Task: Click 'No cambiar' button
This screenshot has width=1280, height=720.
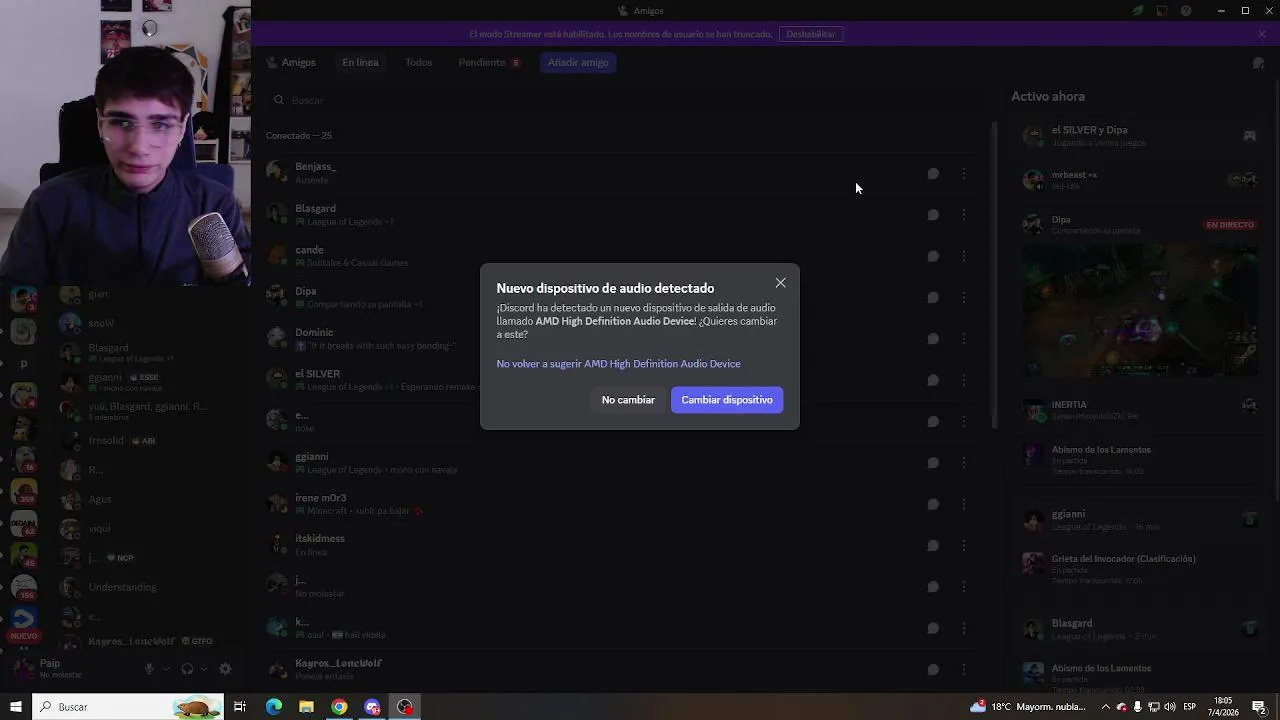Action: (x=628, y=400)
